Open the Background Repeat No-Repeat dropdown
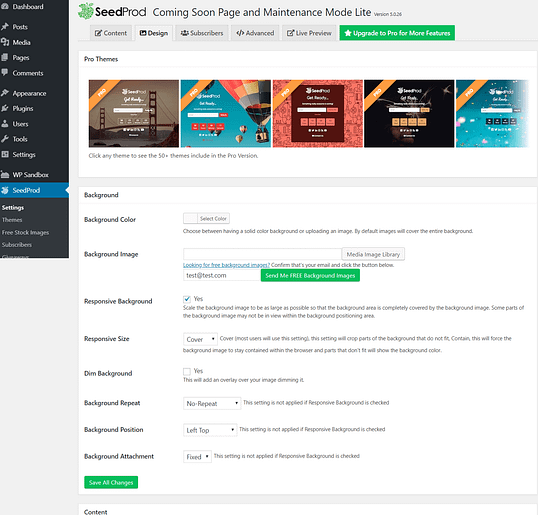This screenshot has height=515, width=538. point(212,403)
